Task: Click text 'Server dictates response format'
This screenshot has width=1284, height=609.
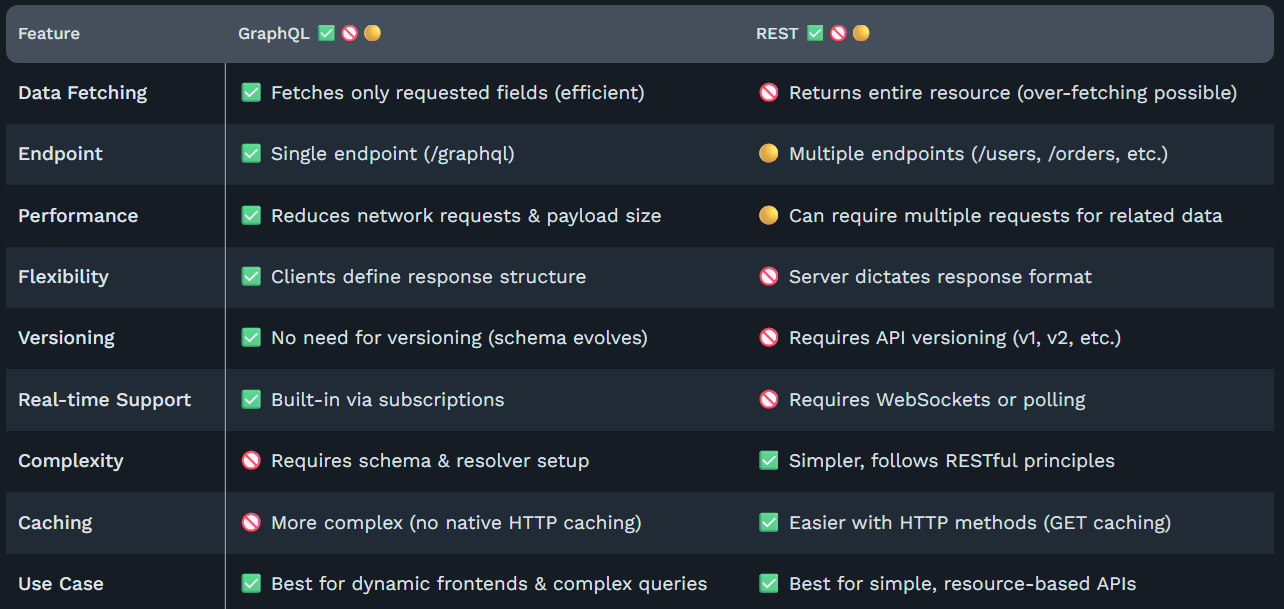Action: point(941,277)
